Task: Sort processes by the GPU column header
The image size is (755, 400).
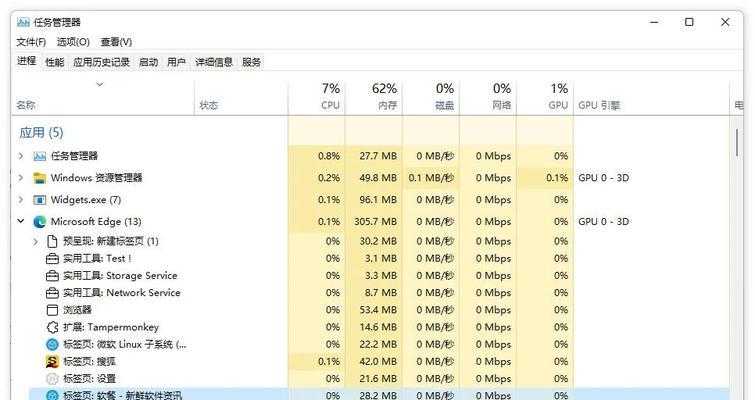Action: point(545,98)
